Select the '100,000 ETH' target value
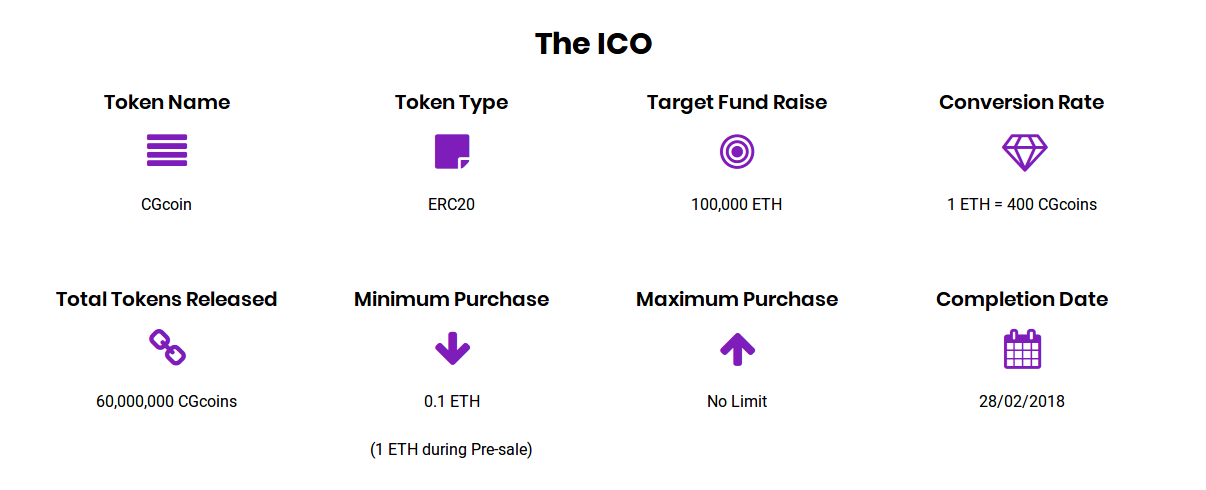 point(737,204)
